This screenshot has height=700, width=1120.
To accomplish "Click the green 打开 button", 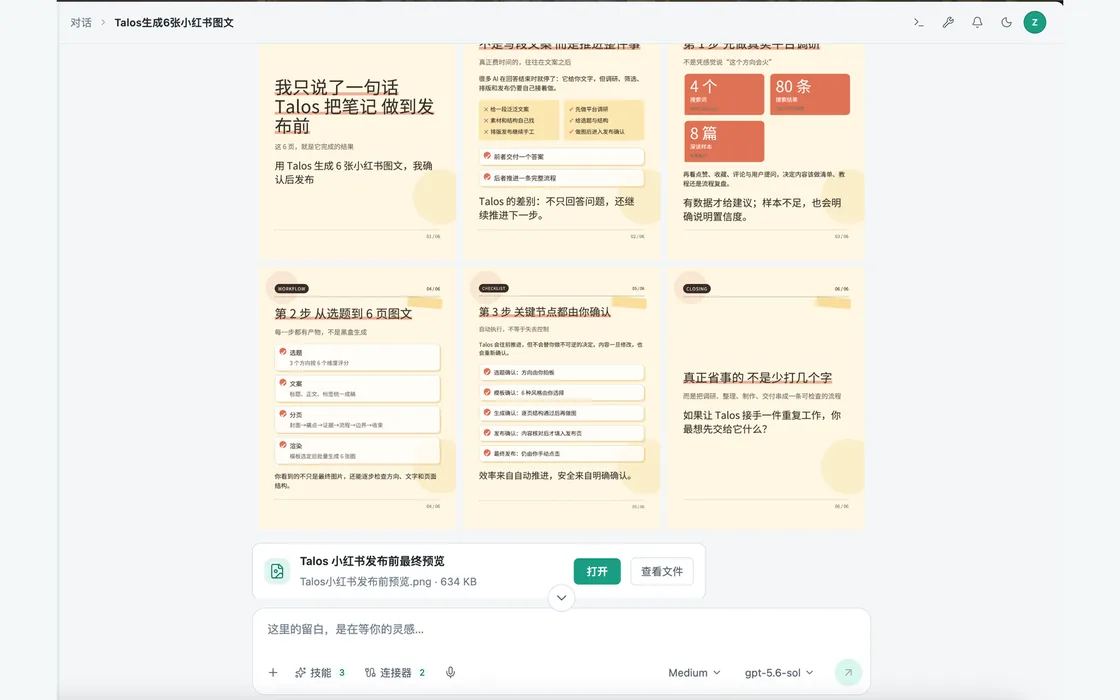I will [x=597, y=571].
